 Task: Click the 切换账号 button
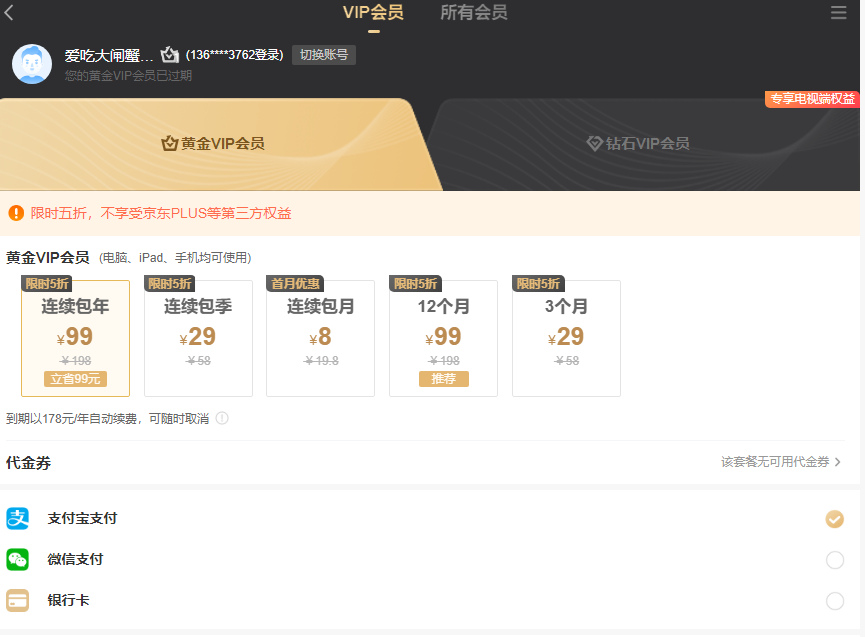(324, 55)
